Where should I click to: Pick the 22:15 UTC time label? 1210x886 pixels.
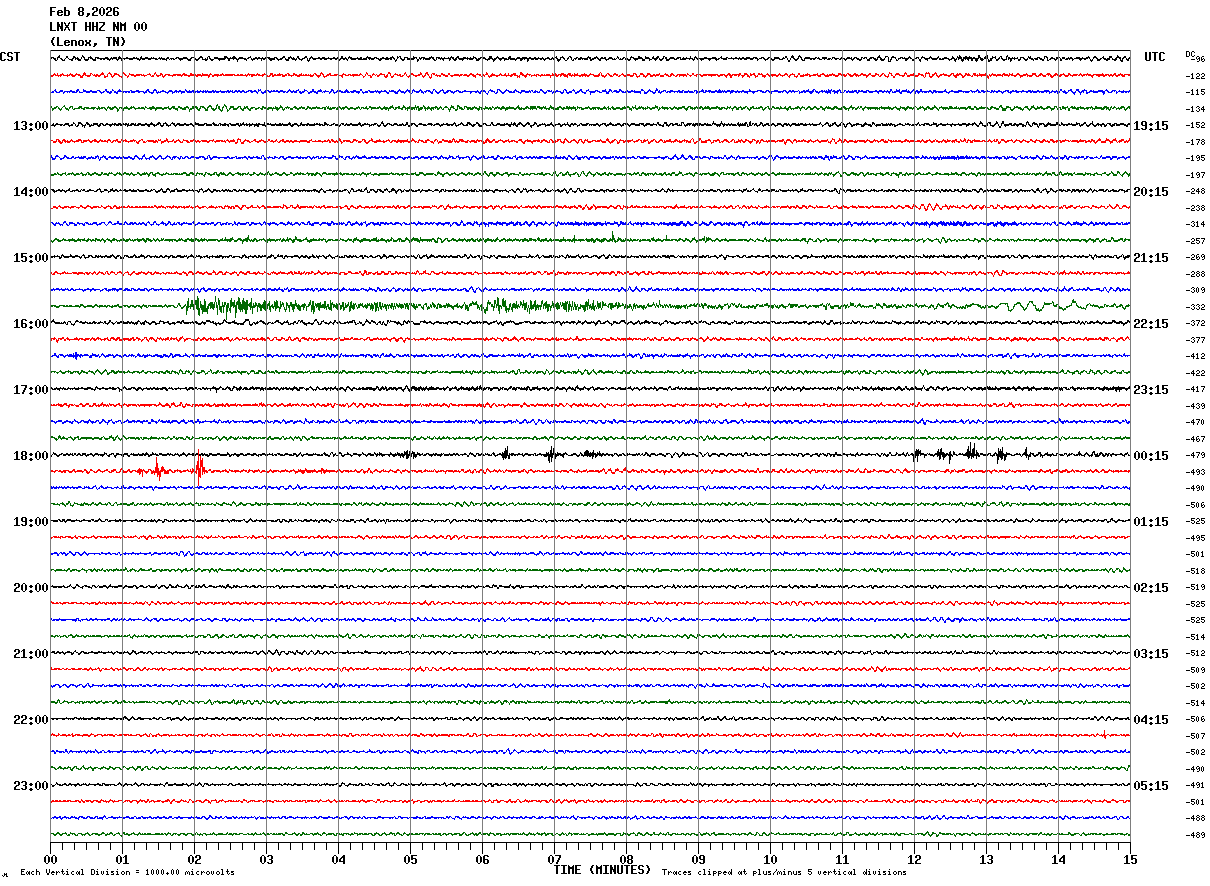click(1151, 324)
